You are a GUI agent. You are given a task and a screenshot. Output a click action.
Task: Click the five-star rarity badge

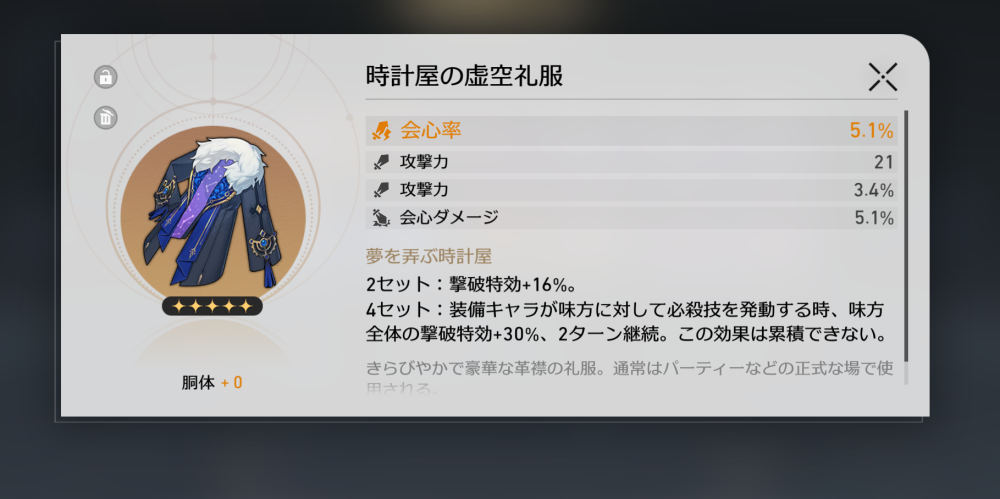212,306
